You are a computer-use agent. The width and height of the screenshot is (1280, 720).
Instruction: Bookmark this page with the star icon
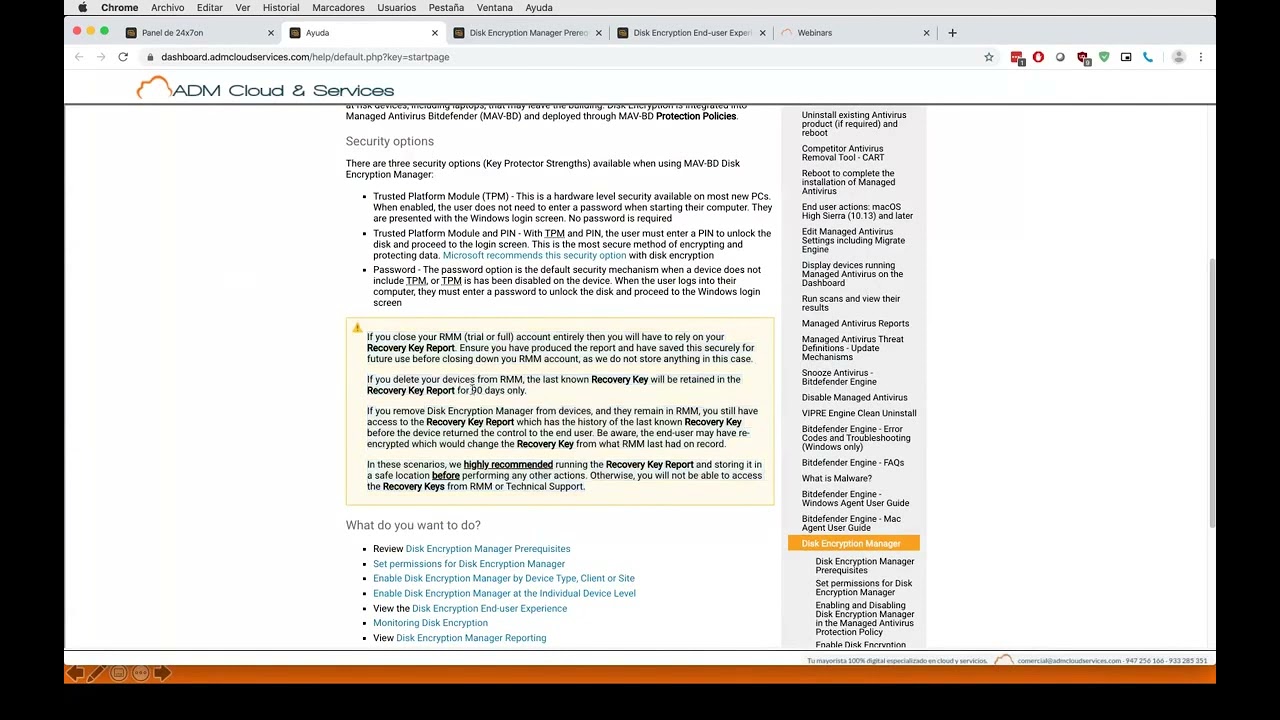[989, 57]
